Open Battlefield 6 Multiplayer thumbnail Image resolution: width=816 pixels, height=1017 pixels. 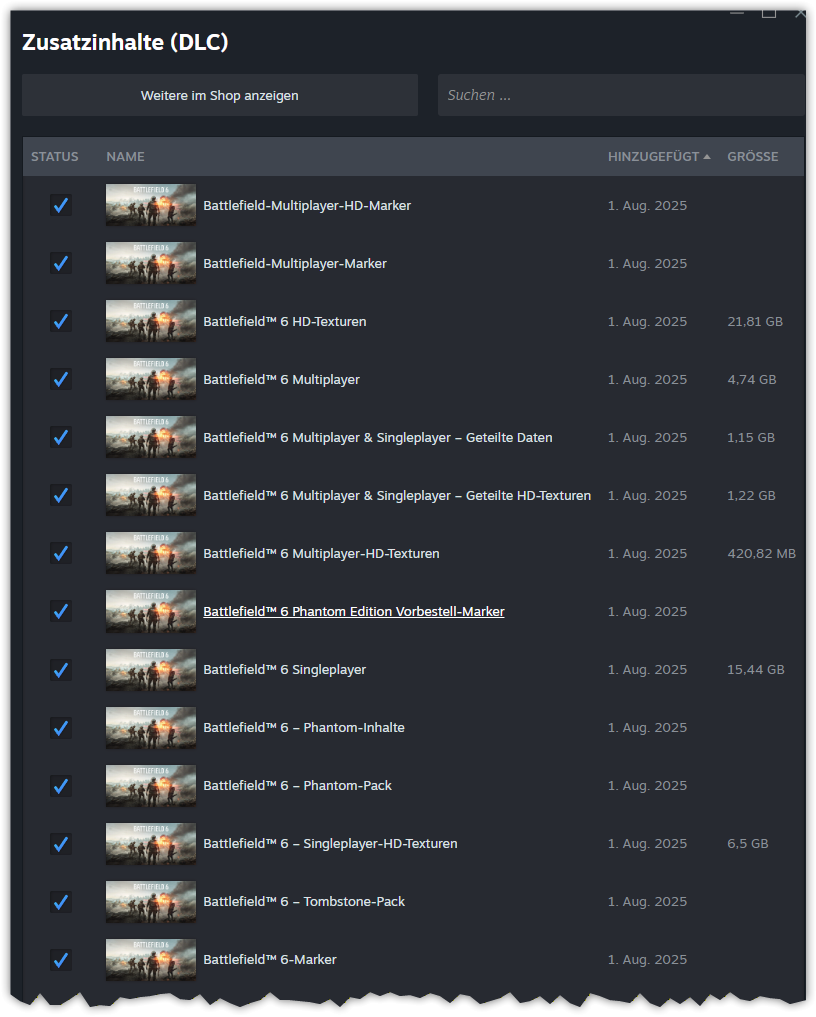150,379
